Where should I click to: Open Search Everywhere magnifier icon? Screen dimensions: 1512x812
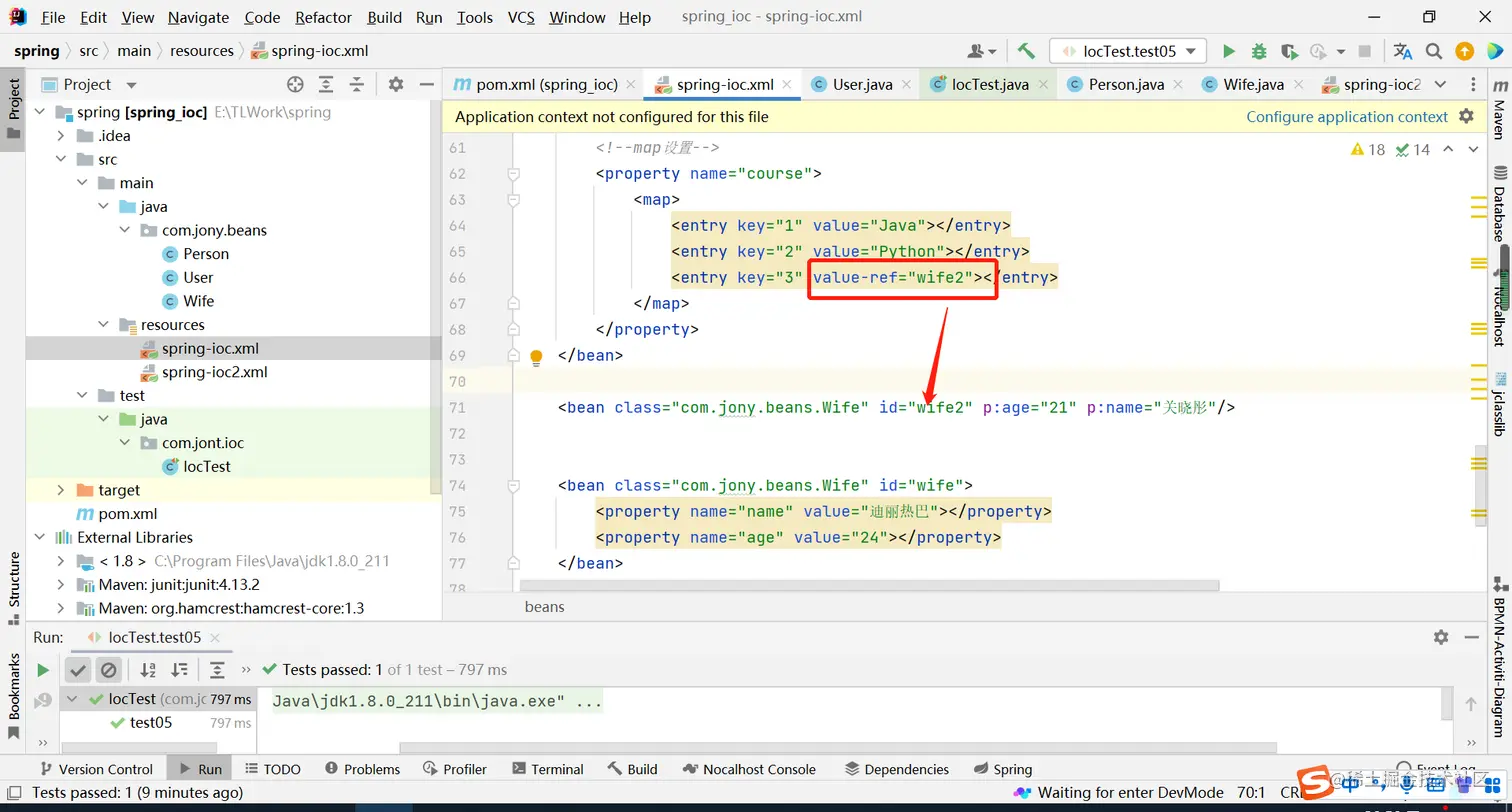tap(1434, 51)
